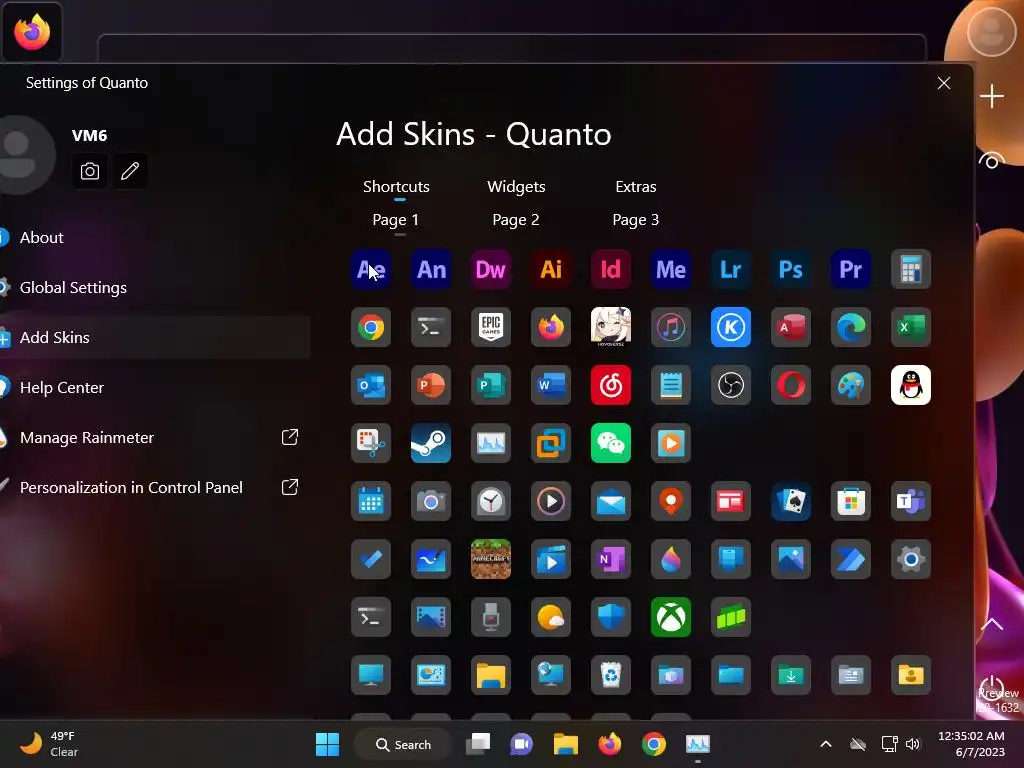The width and height of the screenshot is (1024, 768).
Task: Edit the VM6 profile name
Action: [130, 171]
